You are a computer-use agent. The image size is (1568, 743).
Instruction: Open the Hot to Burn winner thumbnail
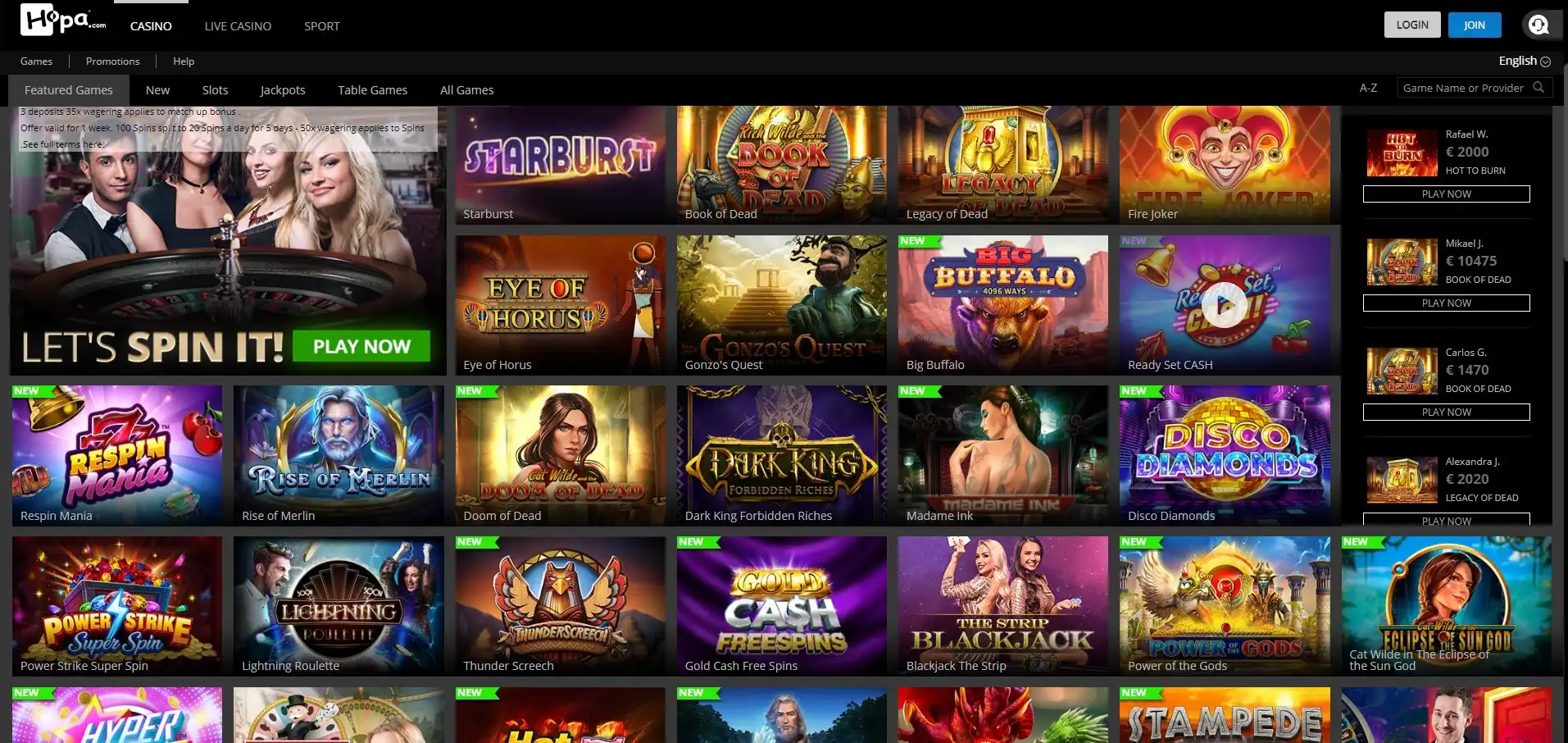tap(1402, 153)
